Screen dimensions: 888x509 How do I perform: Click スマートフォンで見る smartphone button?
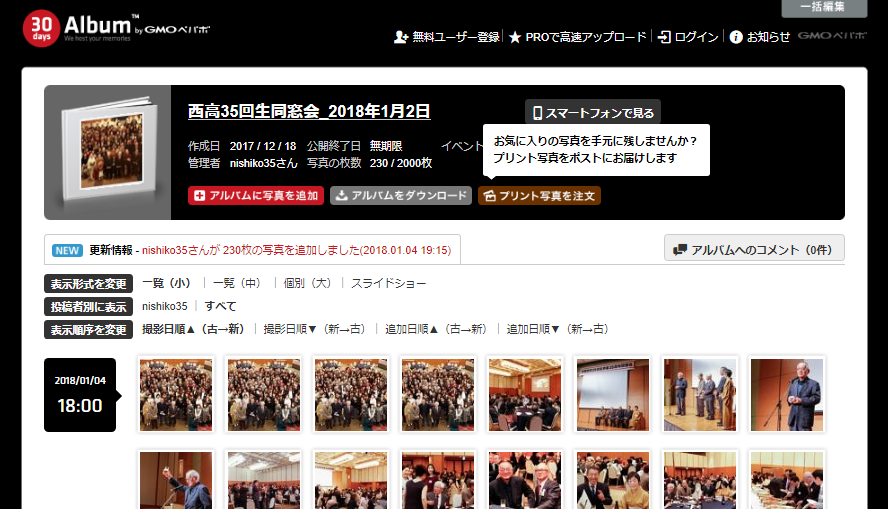593,113
